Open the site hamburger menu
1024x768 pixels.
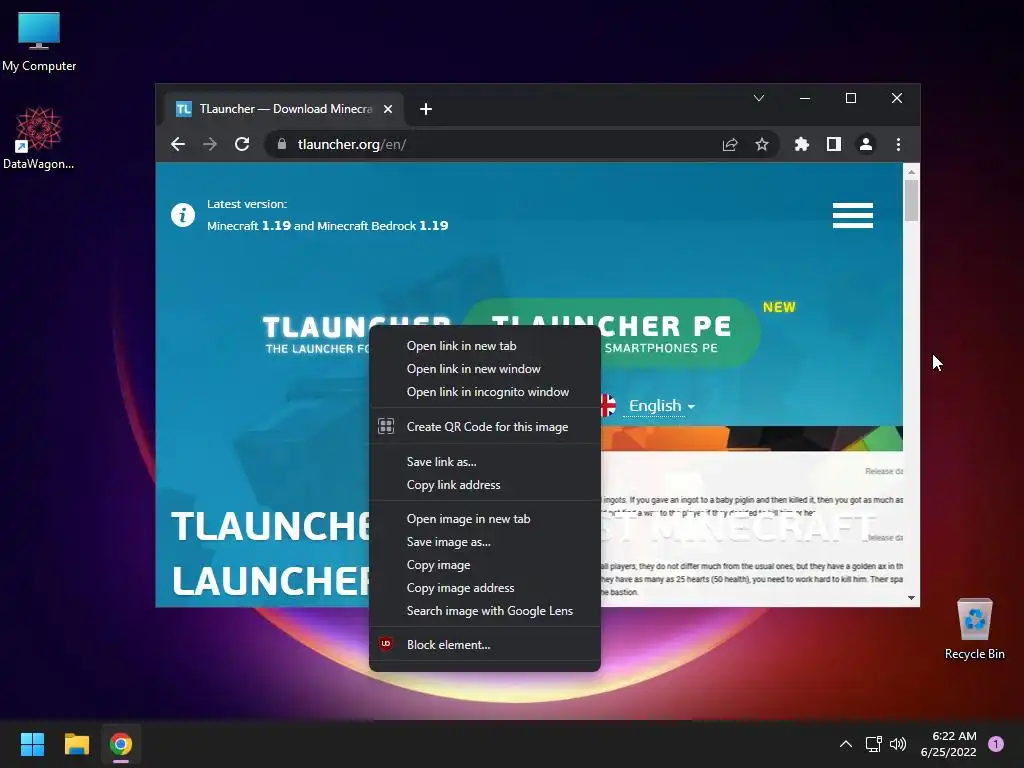(853, 215)
